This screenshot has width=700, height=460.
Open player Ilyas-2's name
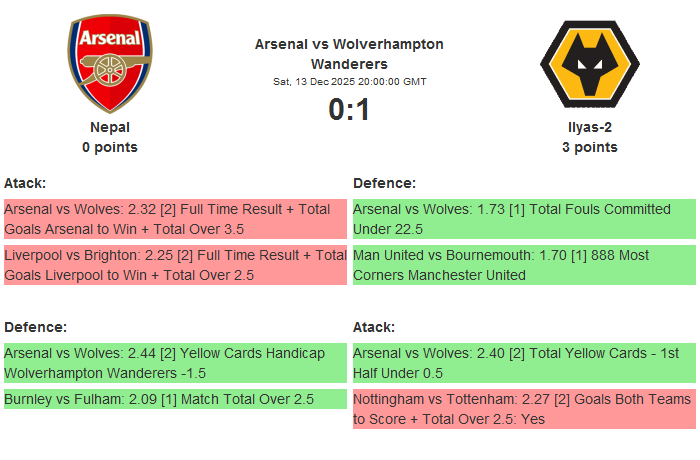point(589,127)
